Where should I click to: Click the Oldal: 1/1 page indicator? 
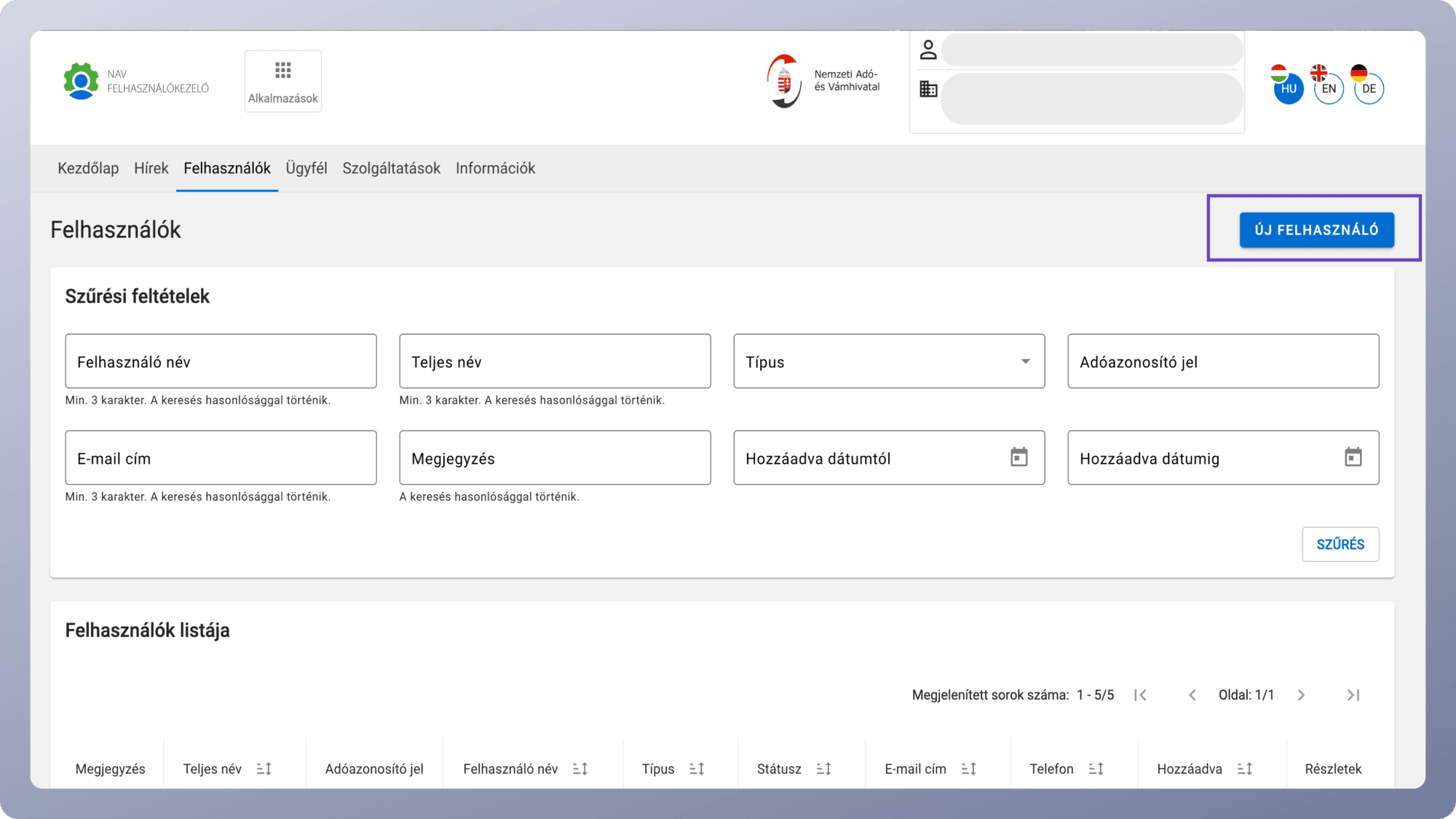click(1246, 695)
